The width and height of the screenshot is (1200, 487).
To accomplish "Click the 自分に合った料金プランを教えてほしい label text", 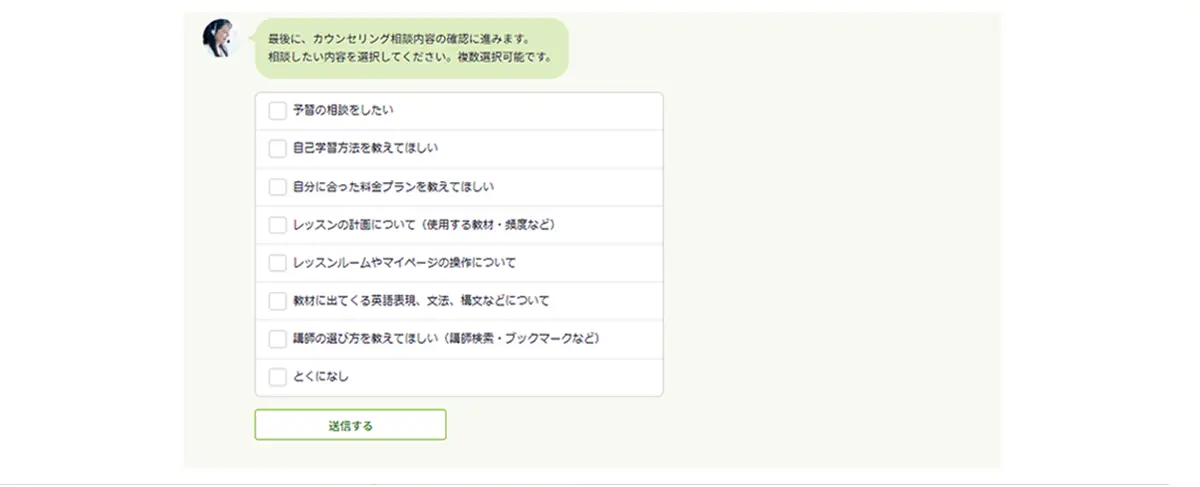I will click(394, 187).
